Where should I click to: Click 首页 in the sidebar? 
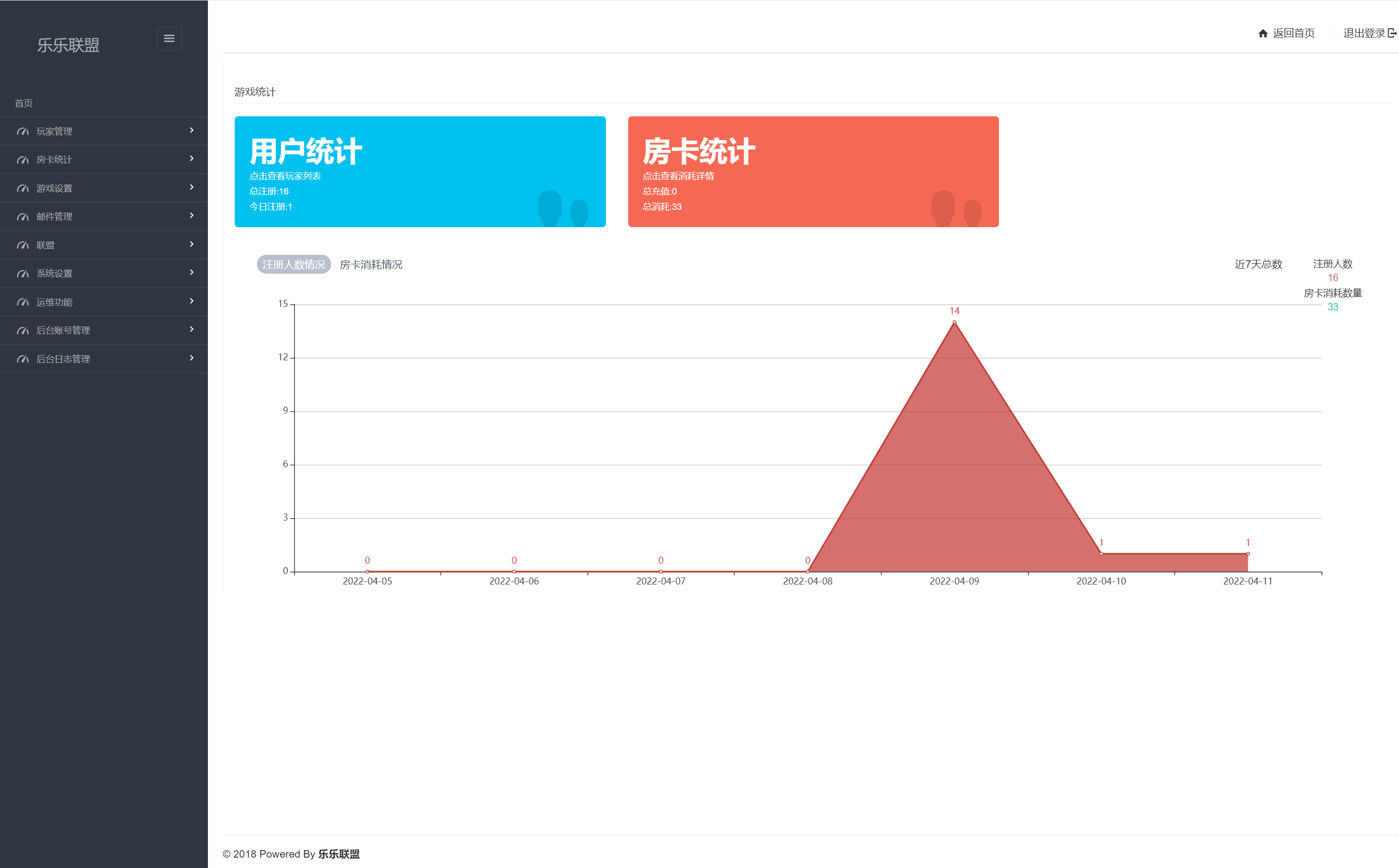[x=24, y=103]
